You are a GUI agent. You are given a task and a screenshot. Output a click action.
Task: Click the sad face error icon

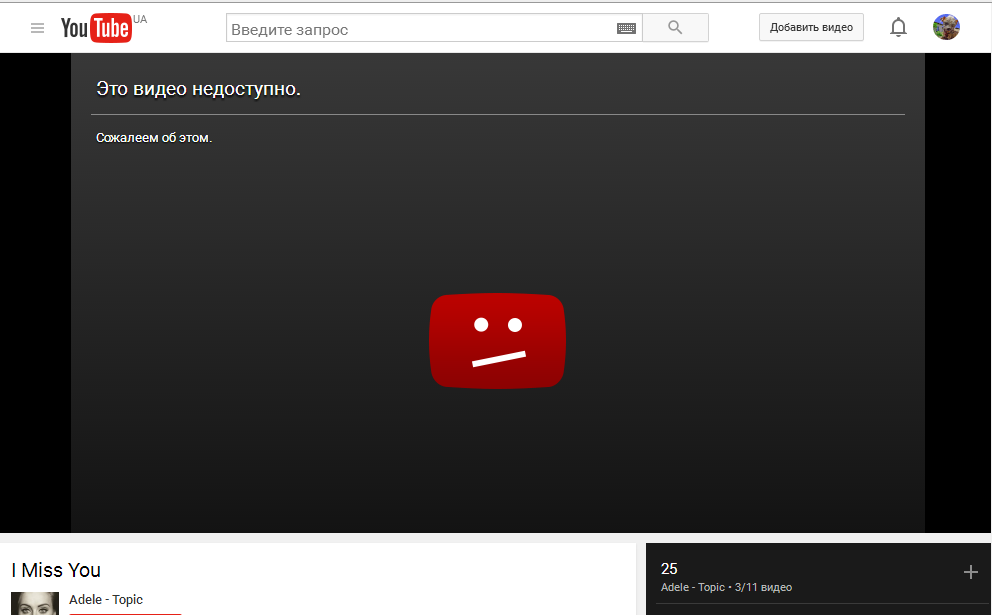497,340
